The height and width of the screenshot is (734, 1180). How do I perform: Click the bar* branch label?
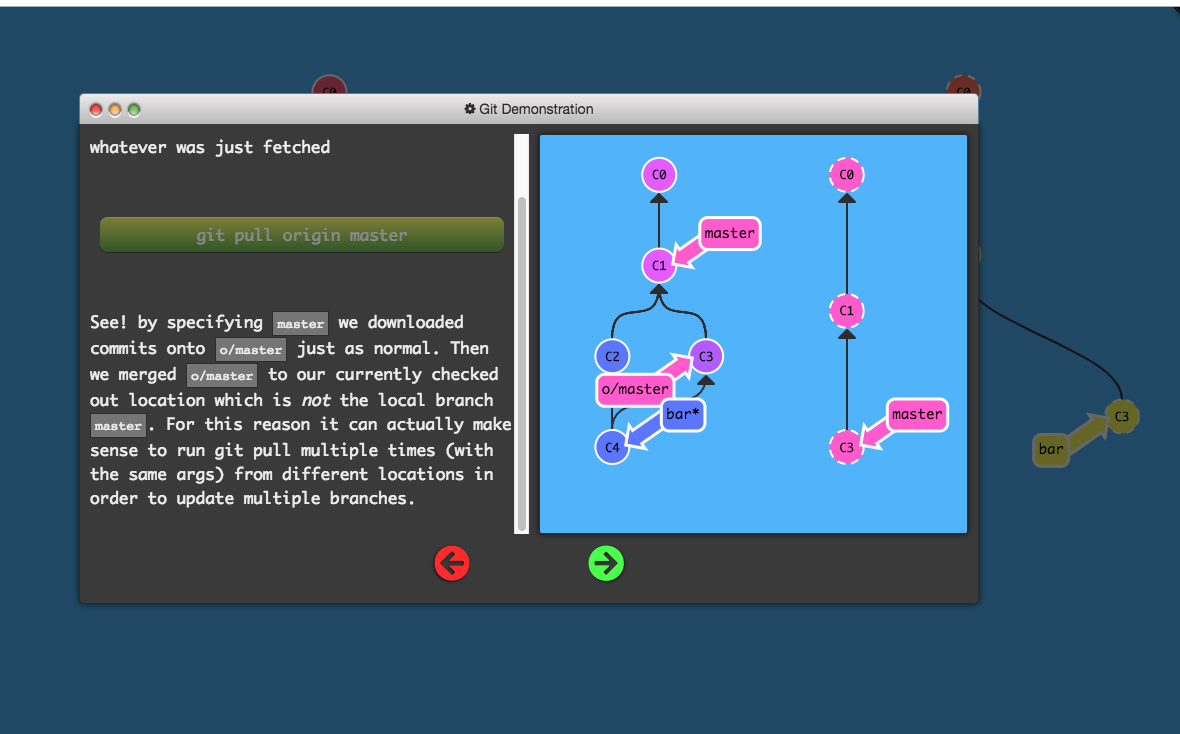click(683, 414)
